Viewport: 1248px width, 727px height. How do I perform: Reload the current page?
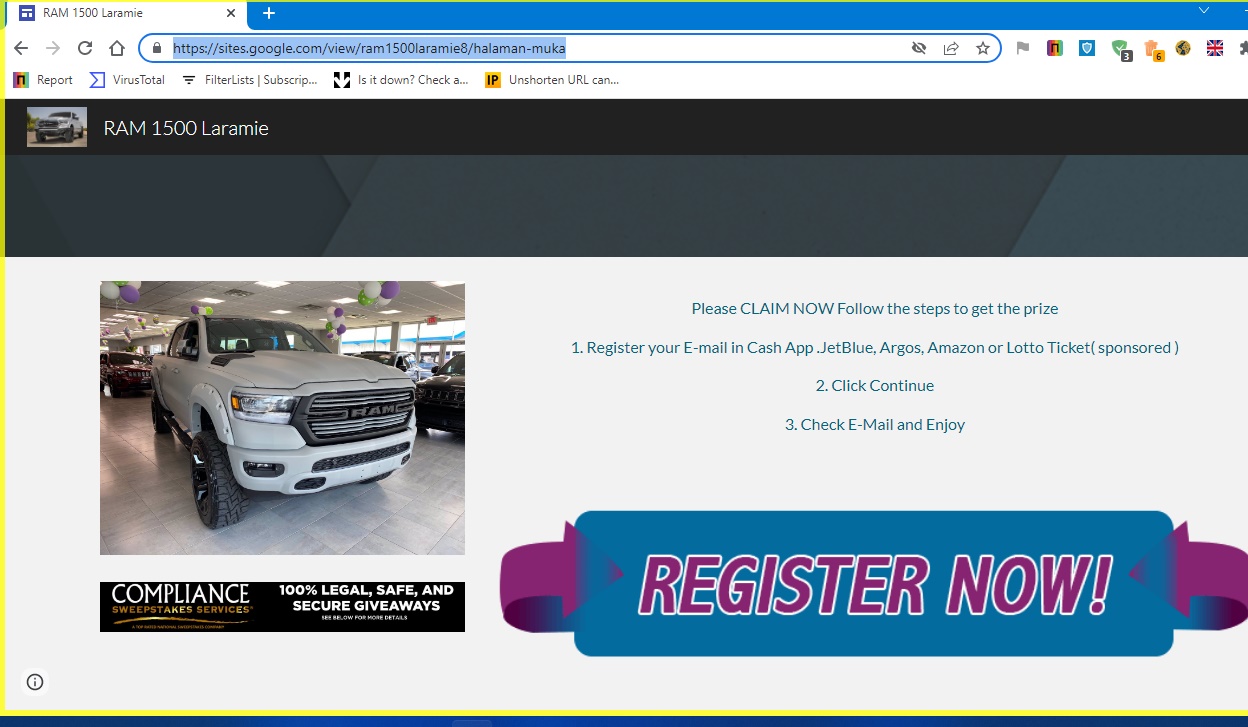[85, 48]
